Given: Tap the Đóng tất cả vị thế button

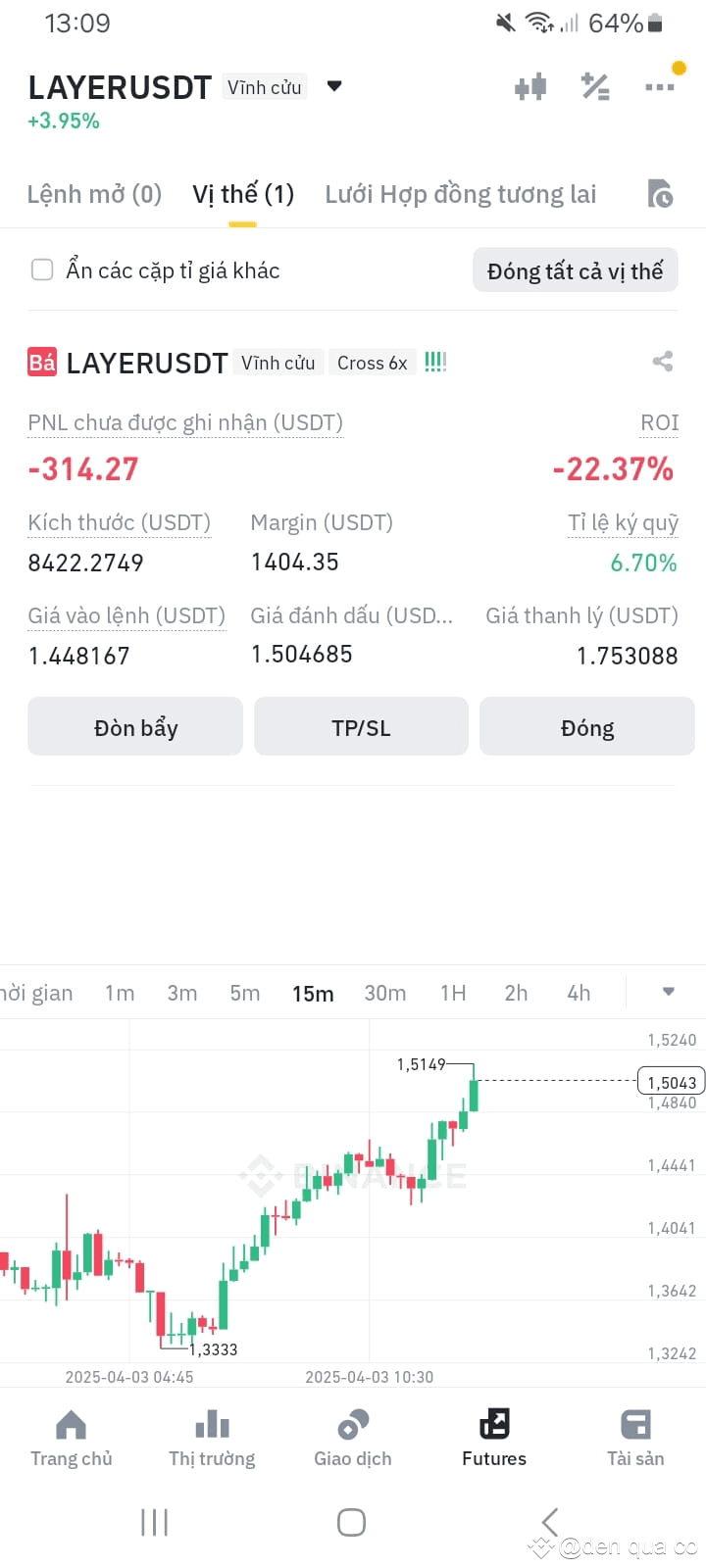Looking at the screenshot, I should pos(576,270).
